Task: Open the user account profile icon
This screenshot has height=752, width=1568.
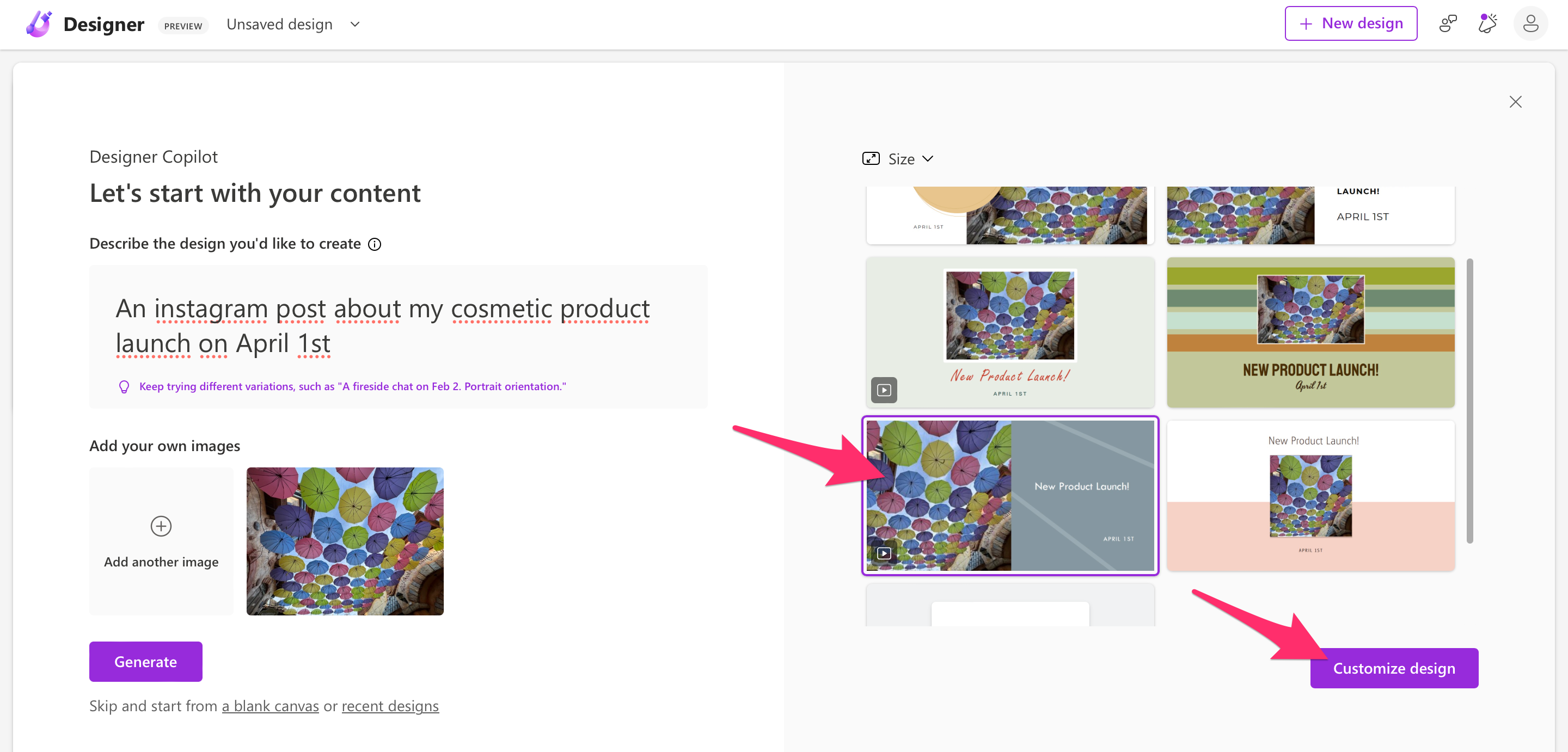Action: (x=1530, y=24)
